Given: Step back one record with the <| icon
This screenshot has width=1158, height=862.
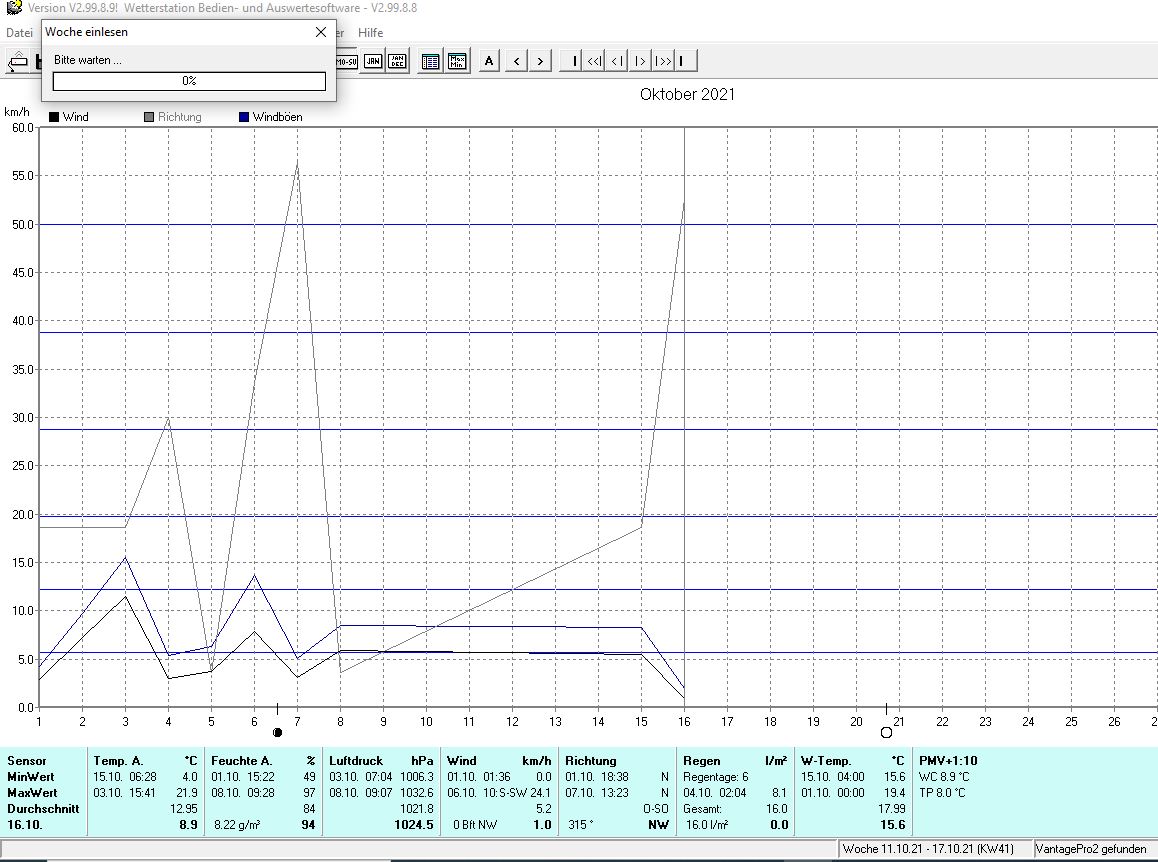Looking at the screenshot, I should point(618,60).
